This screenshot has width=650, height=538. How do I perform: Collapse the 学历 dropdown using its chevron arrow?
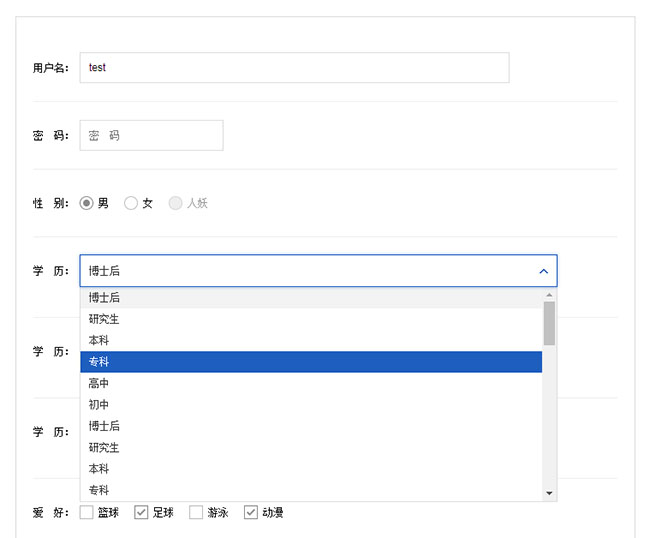point(543,271)
